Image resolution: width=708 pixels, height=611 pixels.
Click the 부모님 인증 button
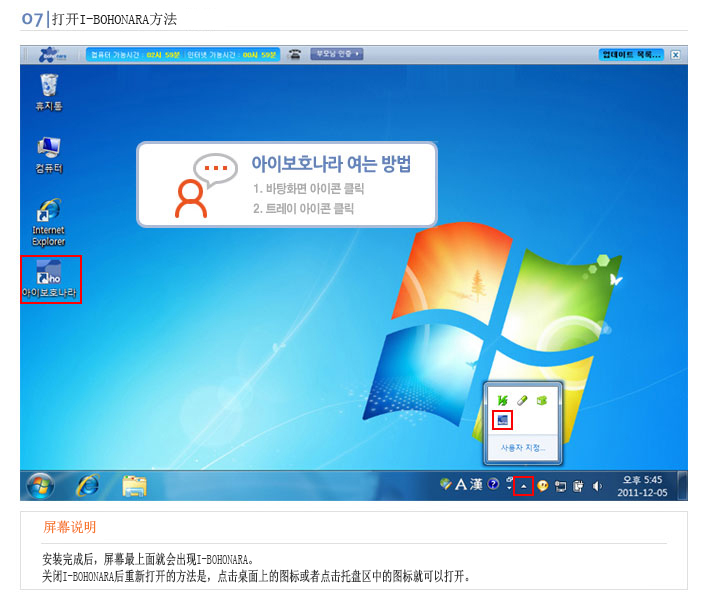coord(337,54)
